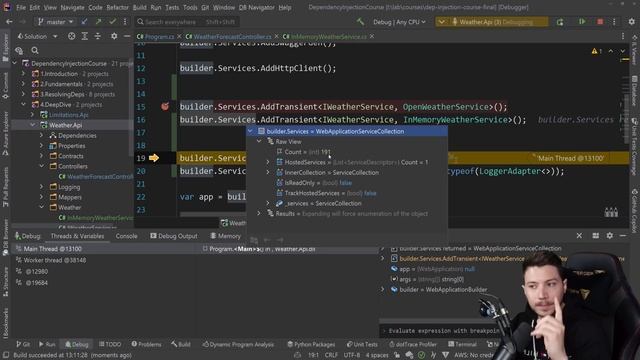Switch to the Console debug tab
Image resolution: width=640 pixels, height=360 pixels.
click(x=126, y=236)
